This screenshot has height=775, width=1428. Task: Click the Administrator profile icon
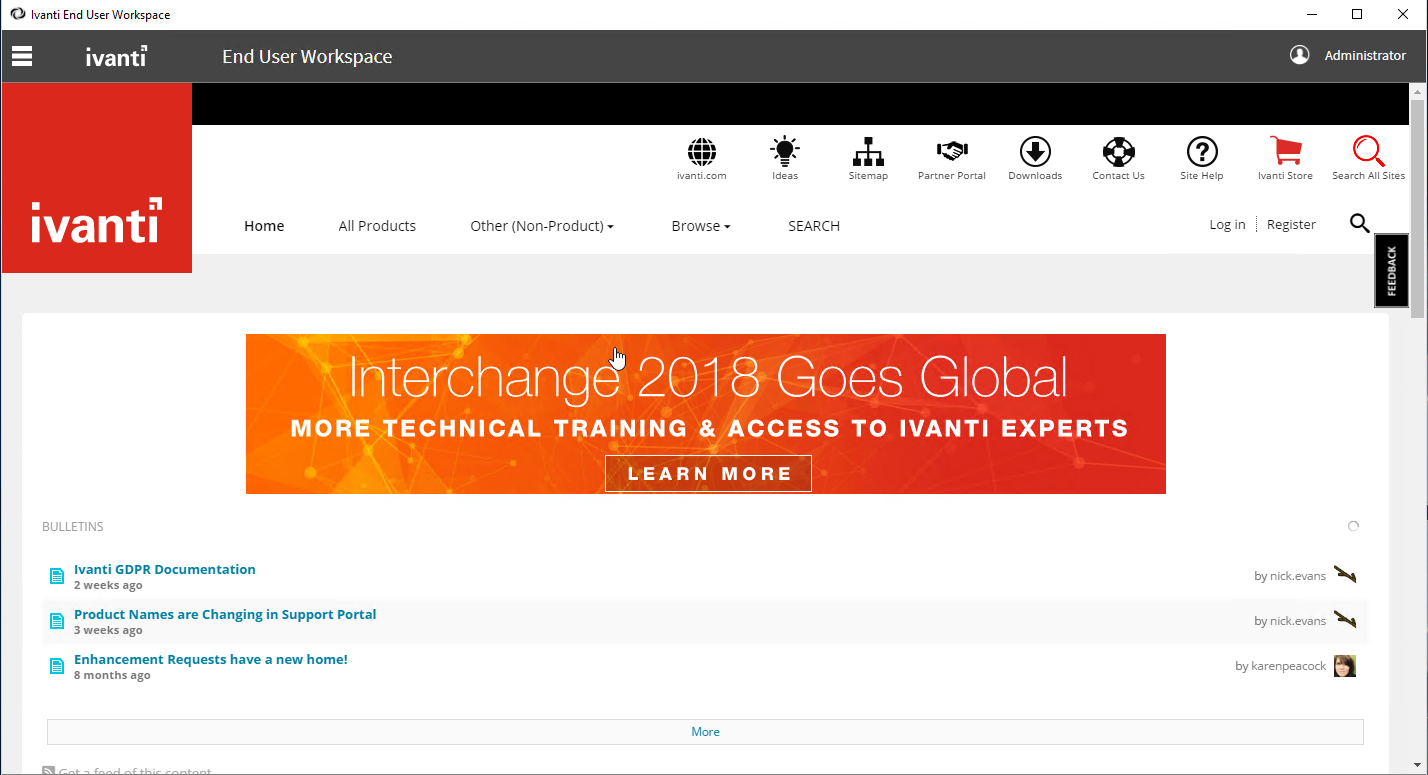(x=1300, y=55)
